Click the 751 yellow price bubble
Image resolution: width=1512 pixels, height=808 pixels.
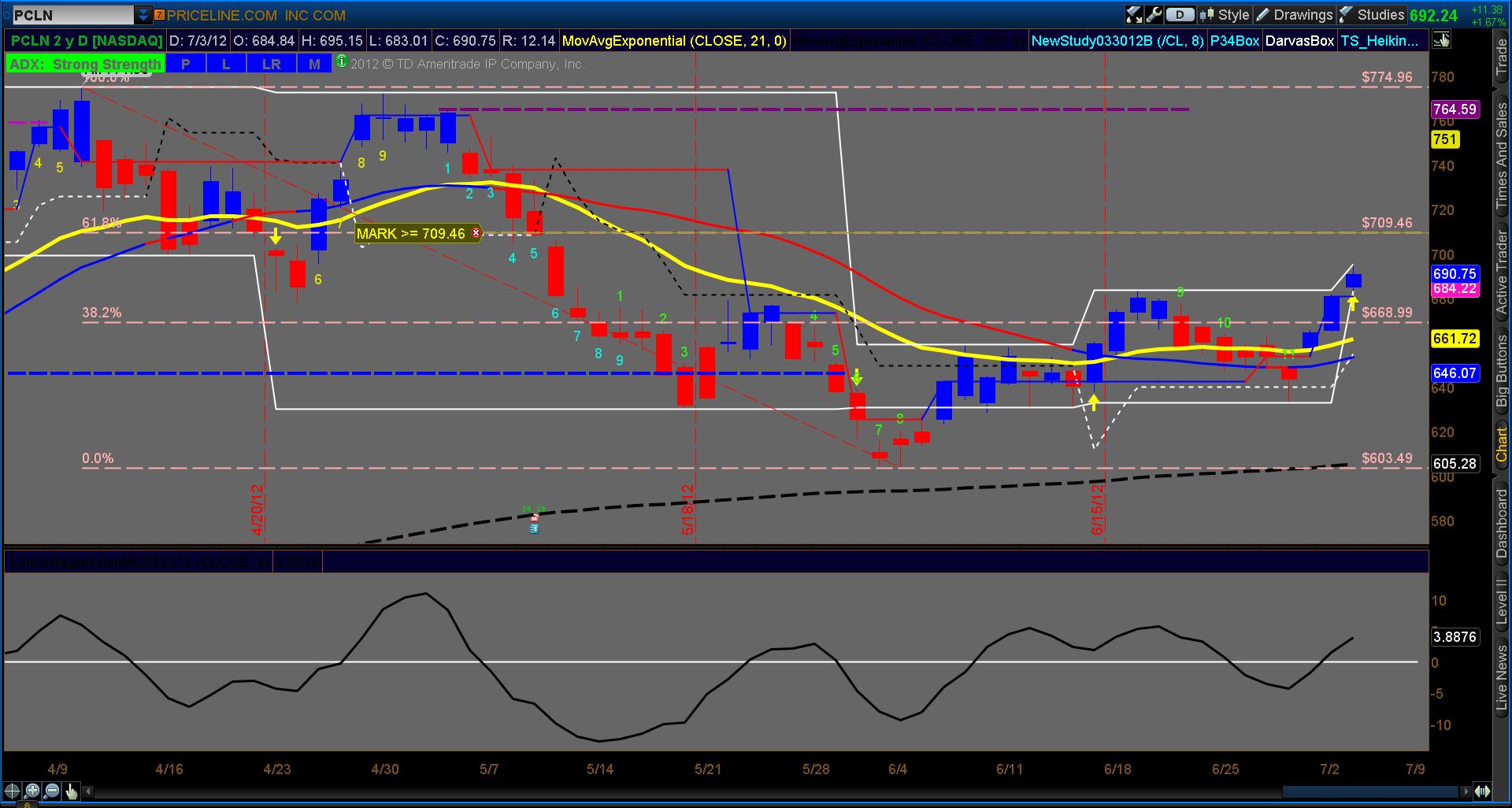1445,139
